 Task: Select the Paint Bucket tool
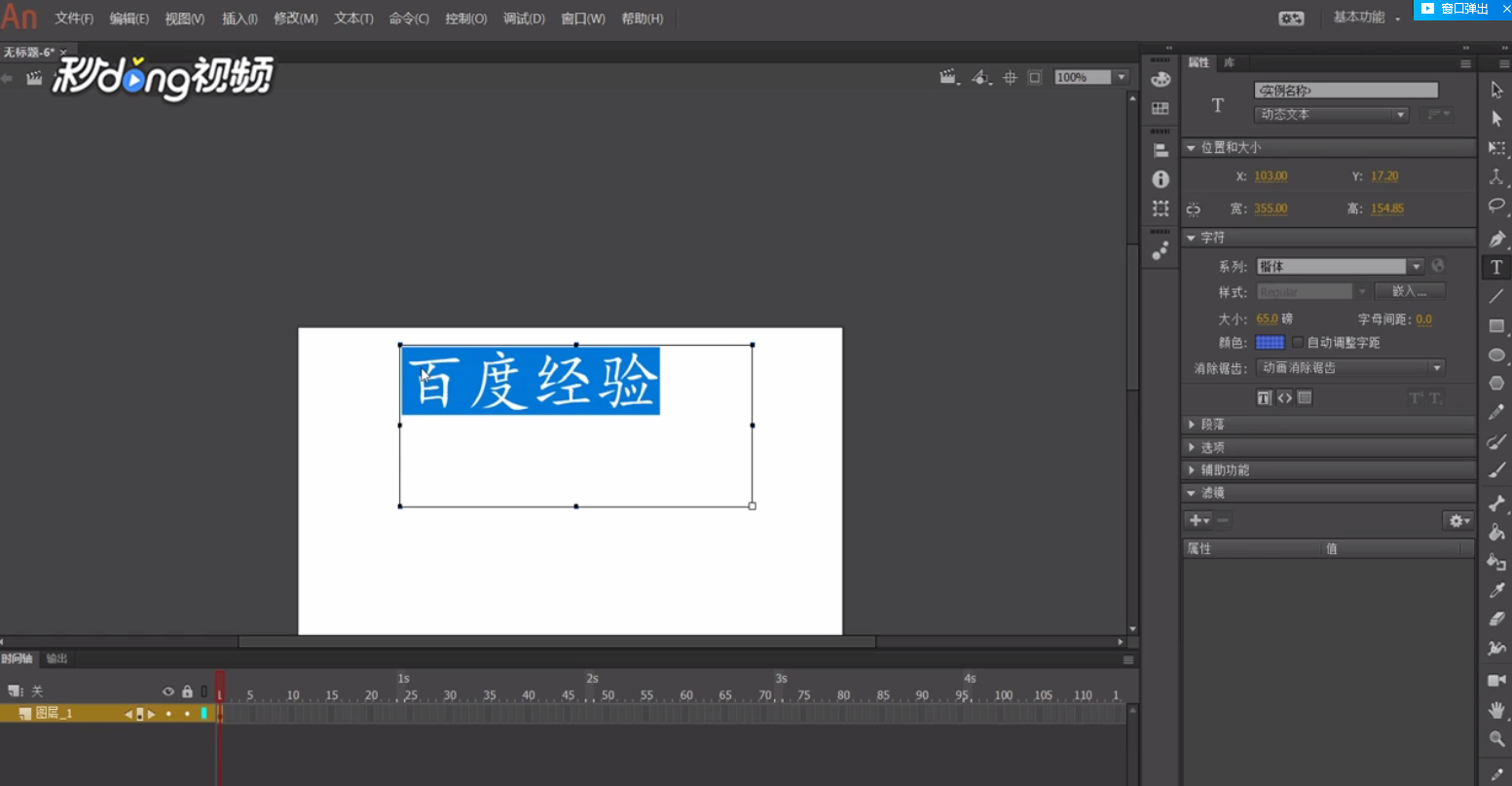[x=1496, y=532]
